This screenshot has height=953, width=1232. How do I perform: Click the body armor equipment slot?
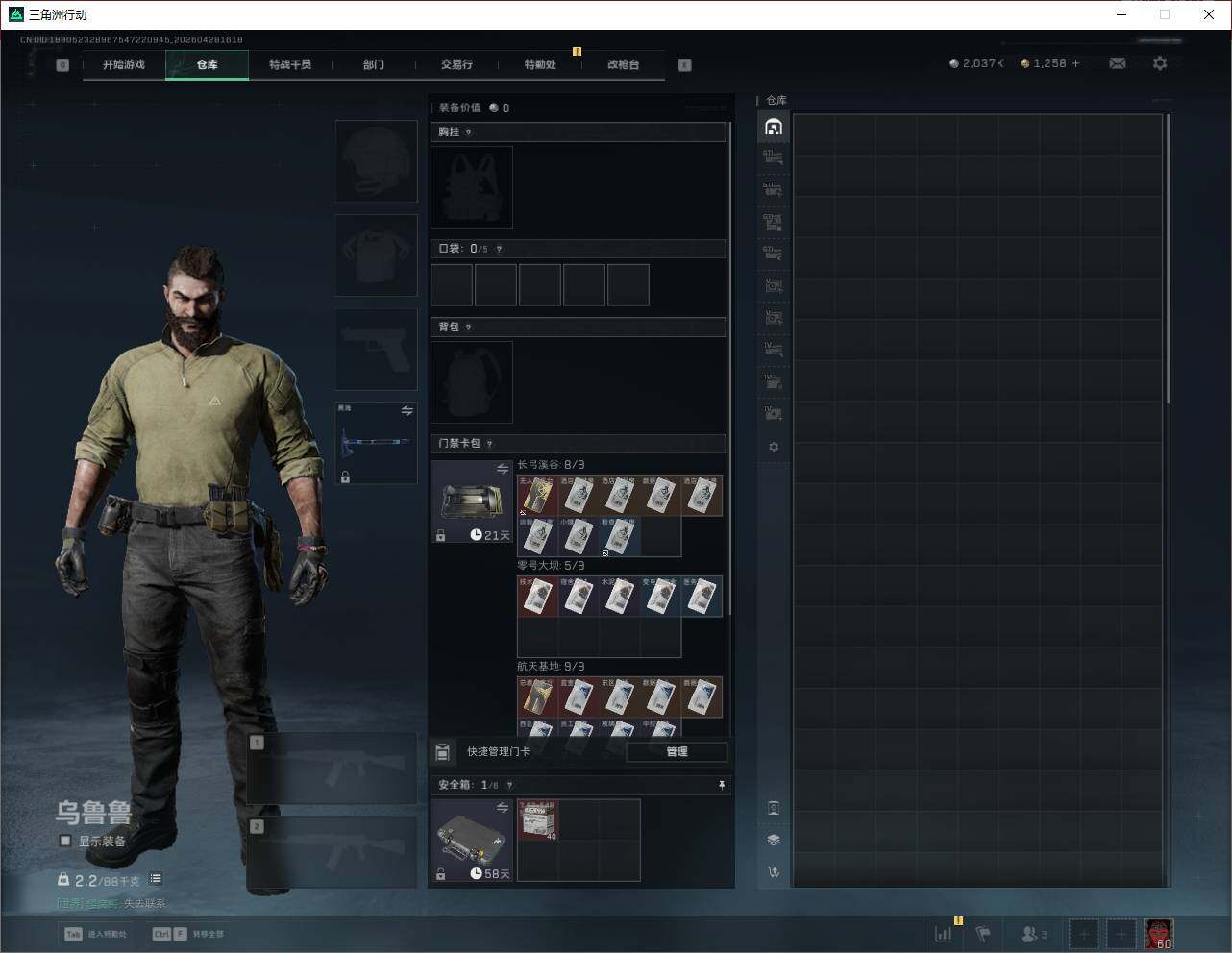coord(376,256)
